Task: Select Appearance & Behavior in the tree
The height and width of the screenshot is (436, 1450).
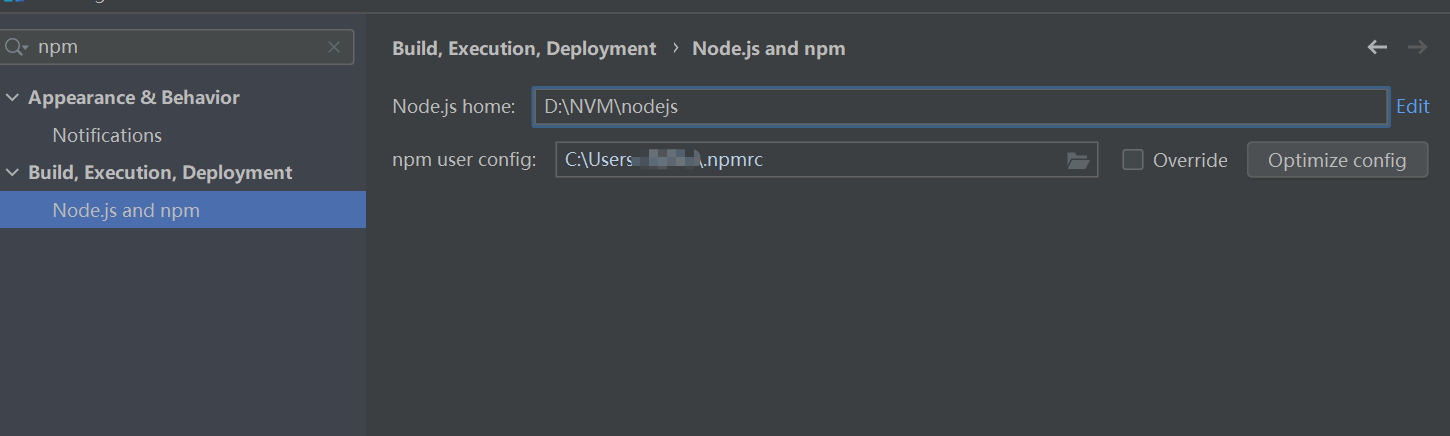Action: pos(134,98)
